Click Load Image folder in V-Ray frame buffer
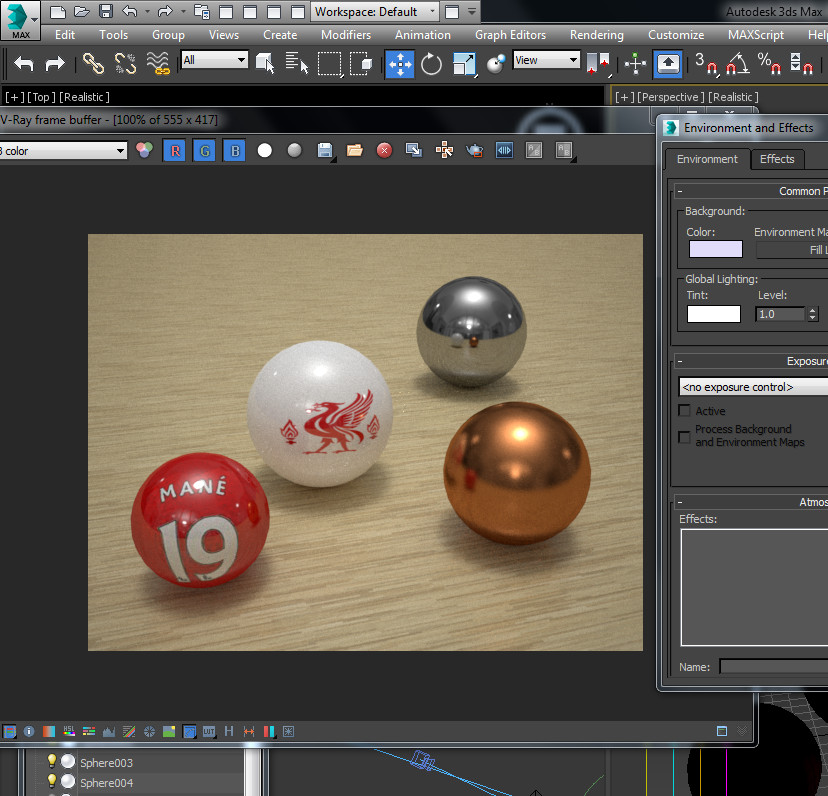 pos(354,151)
